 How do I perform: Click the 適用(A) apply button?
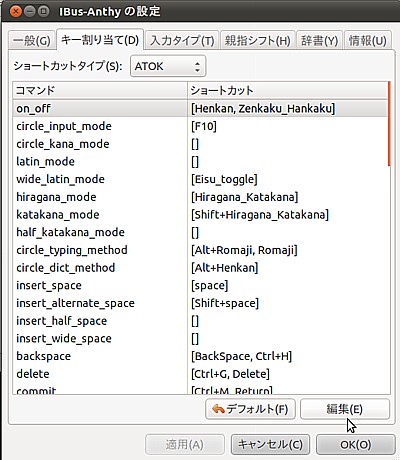[x=184, y=444]
